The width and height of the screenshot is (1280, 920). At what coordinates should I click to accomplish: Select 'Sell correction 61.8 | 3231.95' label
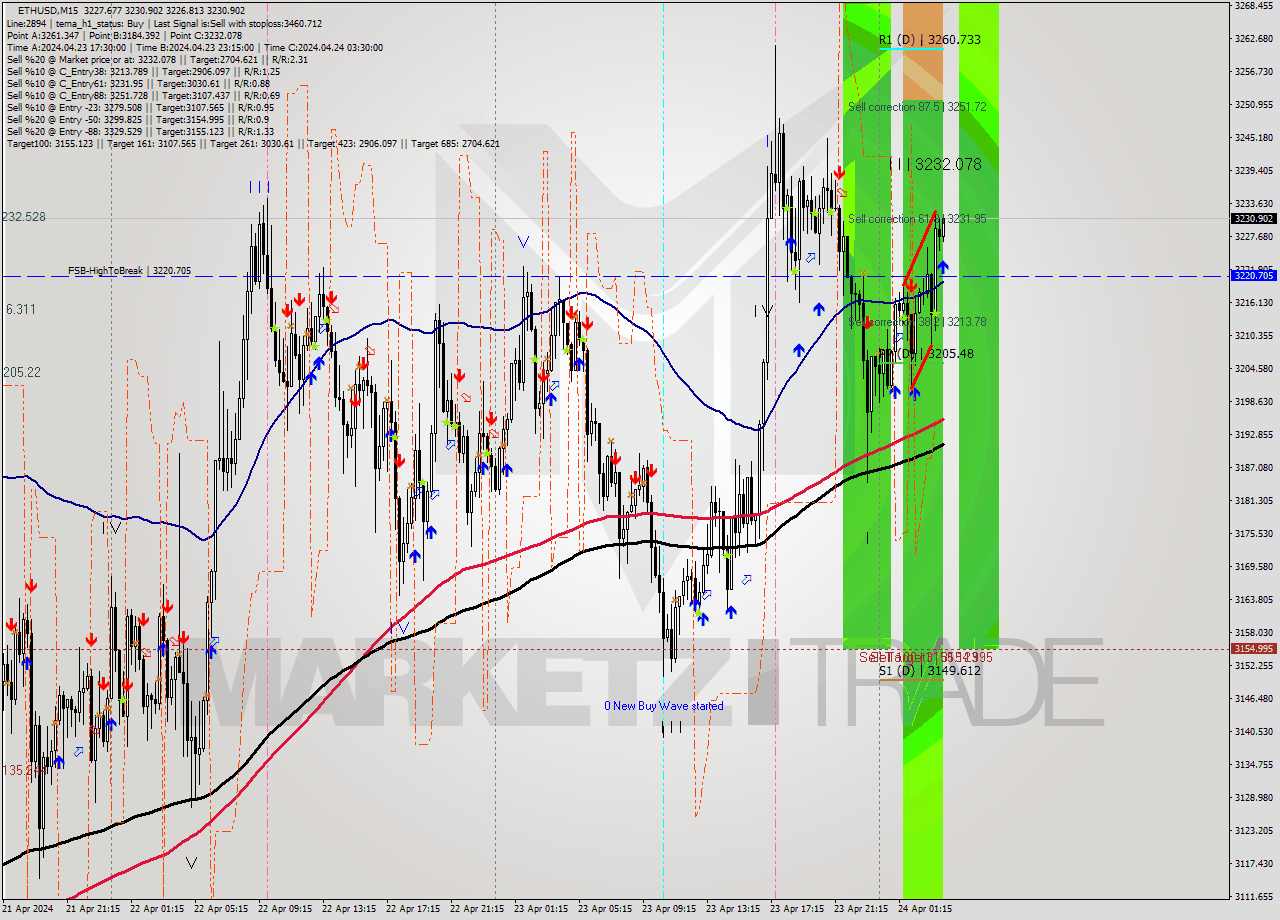[917, 218]
